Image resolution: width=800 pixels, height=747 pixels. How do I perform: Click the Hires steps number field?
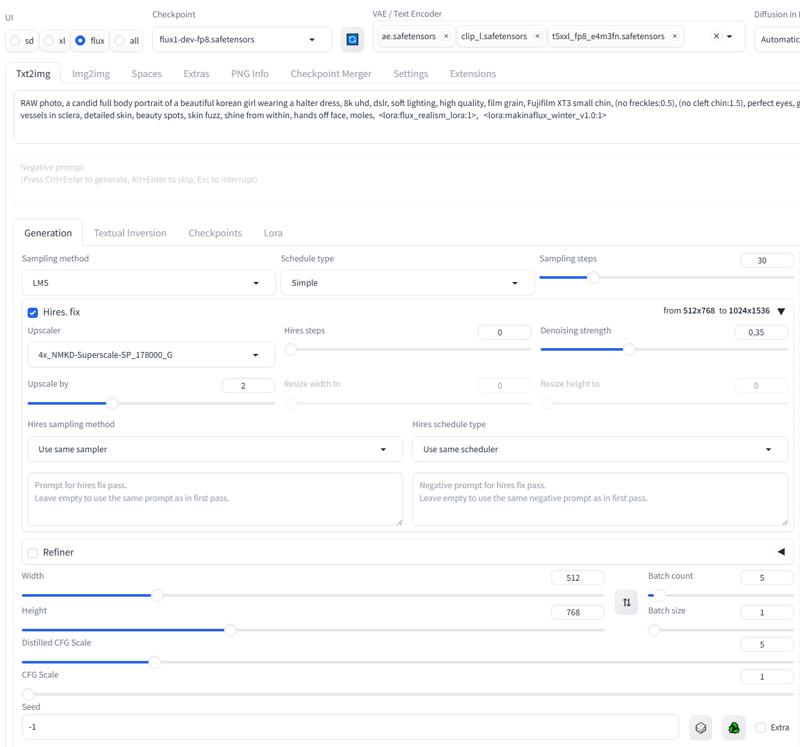505,332
